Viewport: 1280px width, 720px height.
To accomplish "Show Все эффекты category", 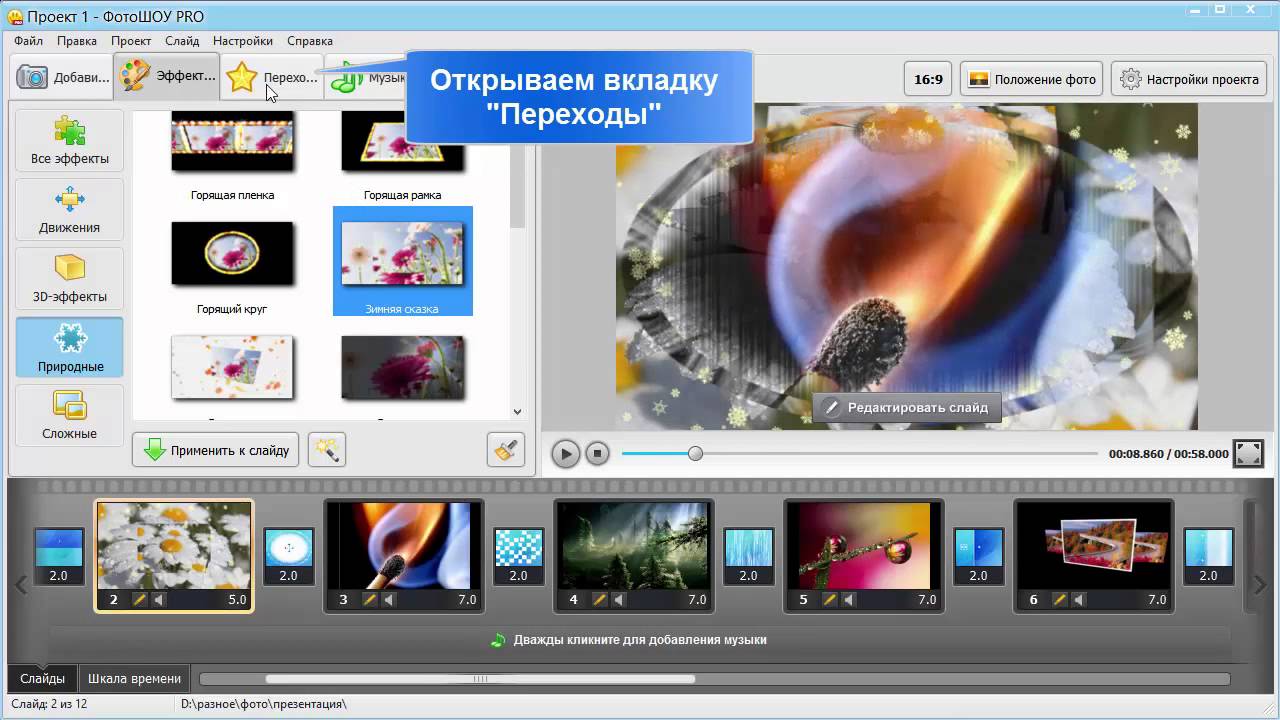I will [70, 140].
